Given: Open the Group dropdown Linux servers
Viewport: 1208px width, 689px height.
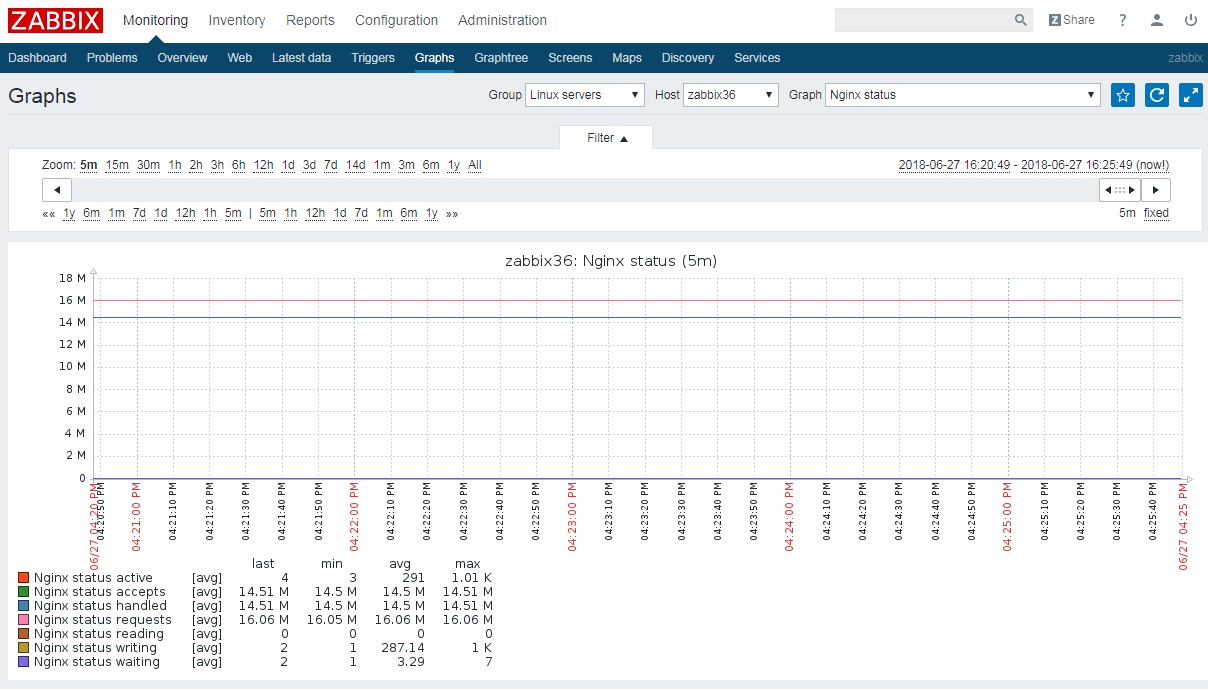Looking at the screenshot, I should [585, 95].
